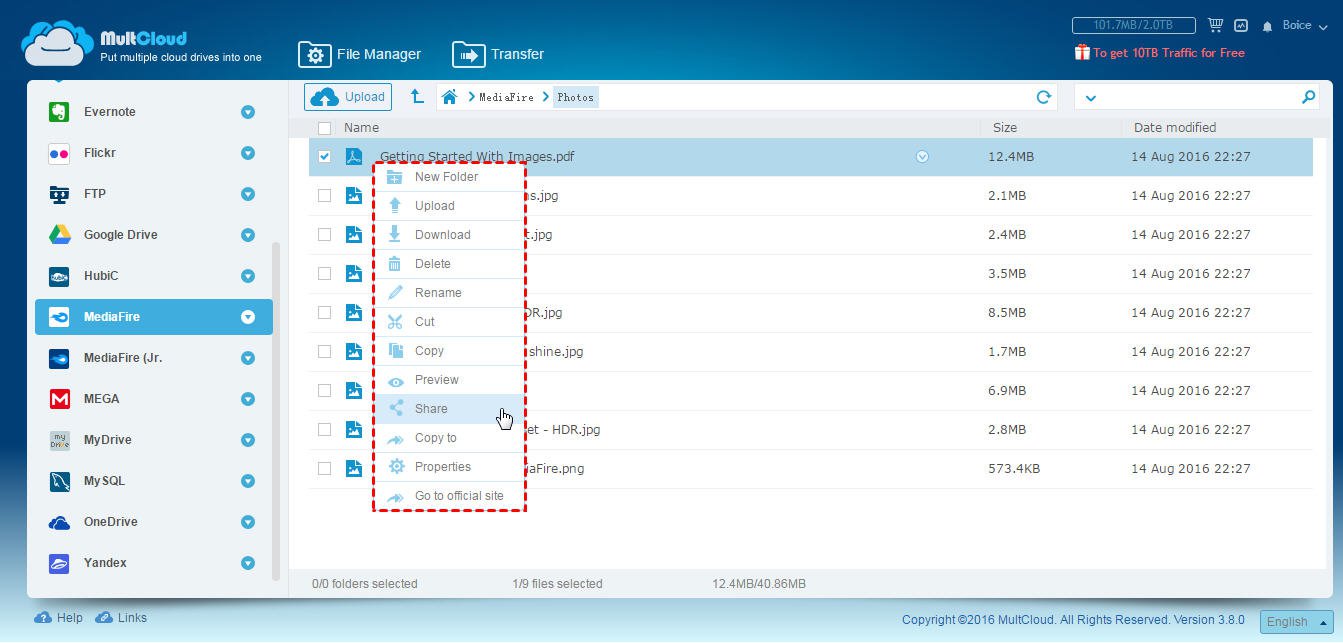Open the Transfer section
This screenshot has height=643, width=1343.
tap(498, 54)
